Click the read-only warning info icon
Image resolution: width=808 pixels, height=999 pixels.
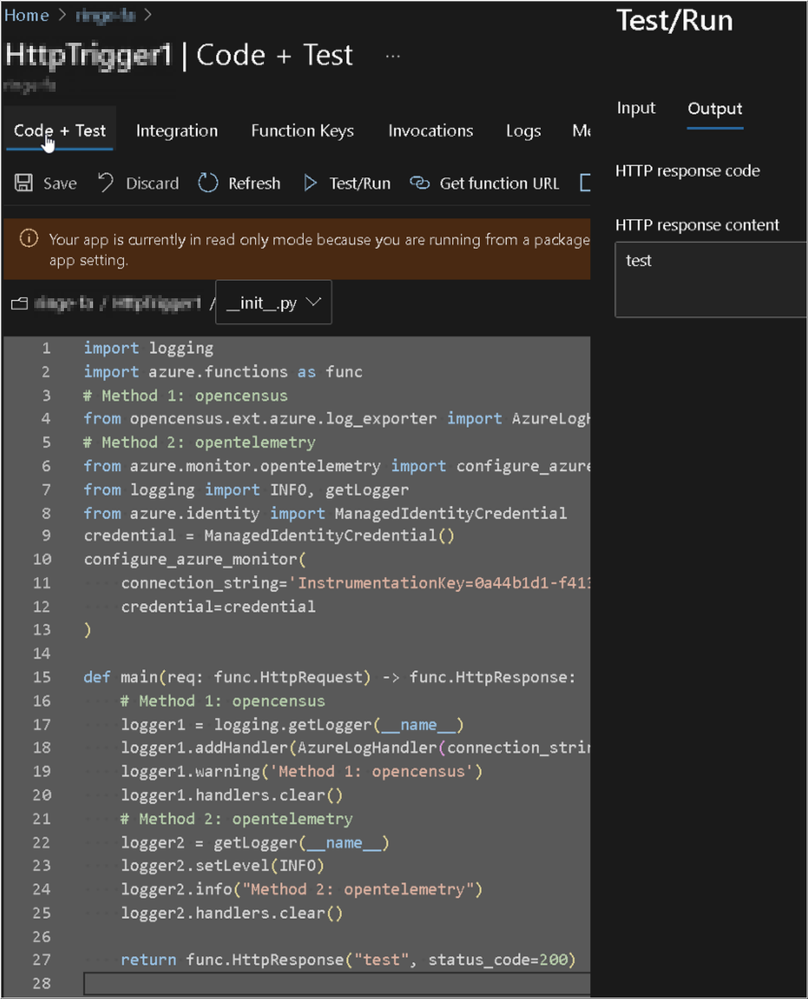(30, 239)
